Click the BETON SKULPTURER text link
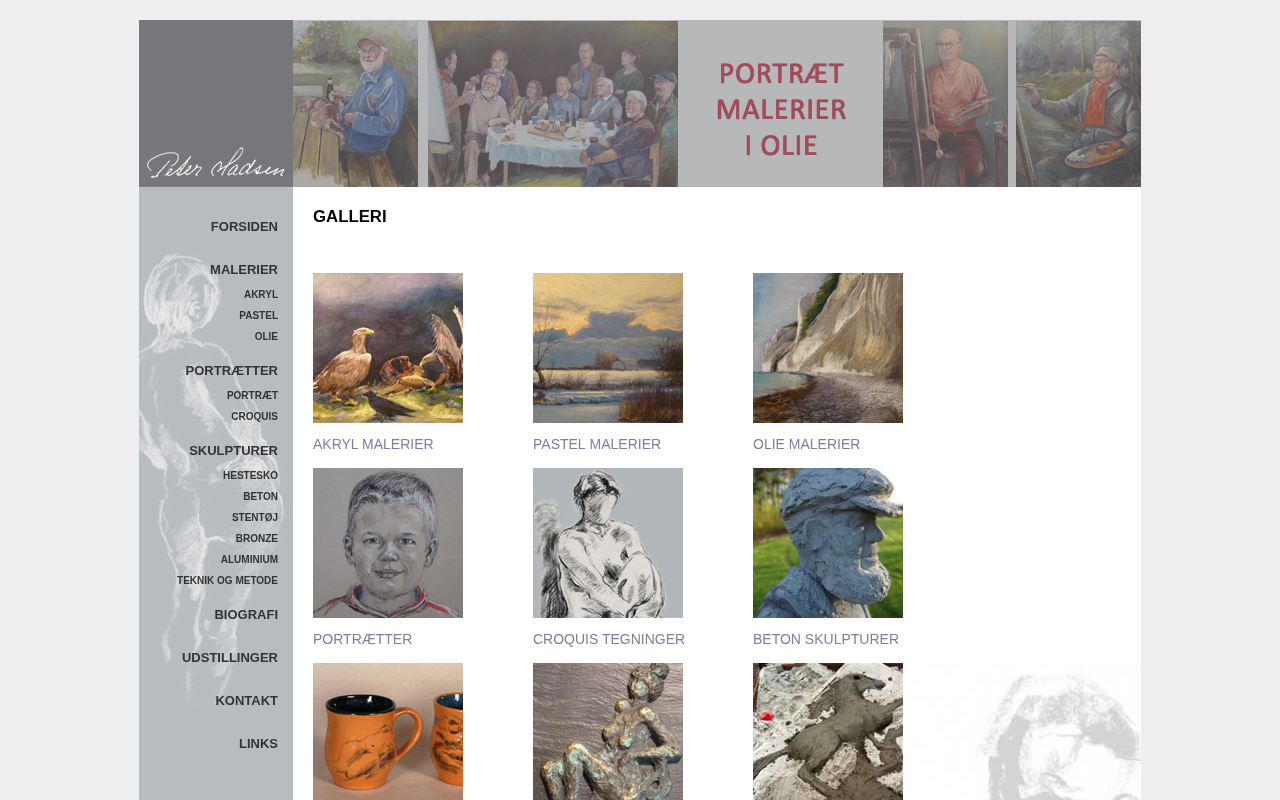The image size is (1280, 800). point(826,639)
